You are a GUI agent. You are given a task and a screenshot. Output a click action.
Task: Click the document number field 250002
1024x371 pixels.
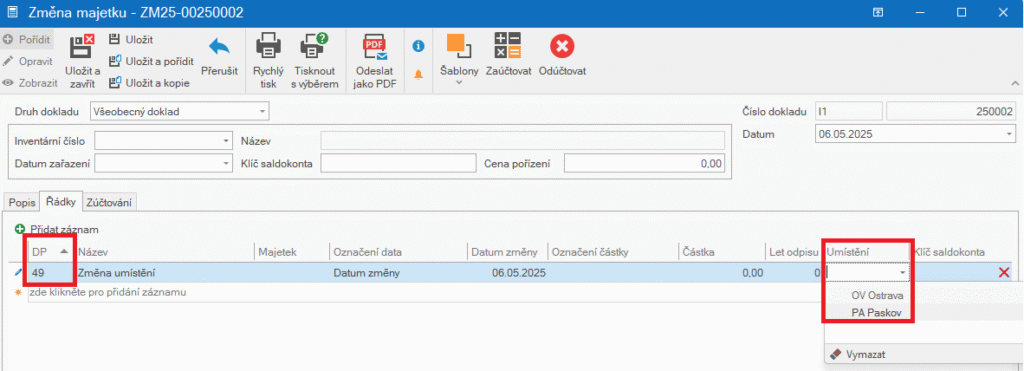[951, 112]
